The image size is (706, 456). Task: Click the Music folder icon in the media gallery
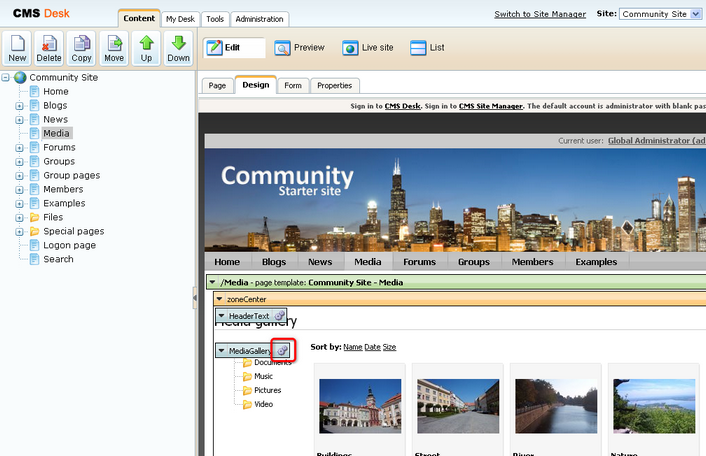pos(247,376)
